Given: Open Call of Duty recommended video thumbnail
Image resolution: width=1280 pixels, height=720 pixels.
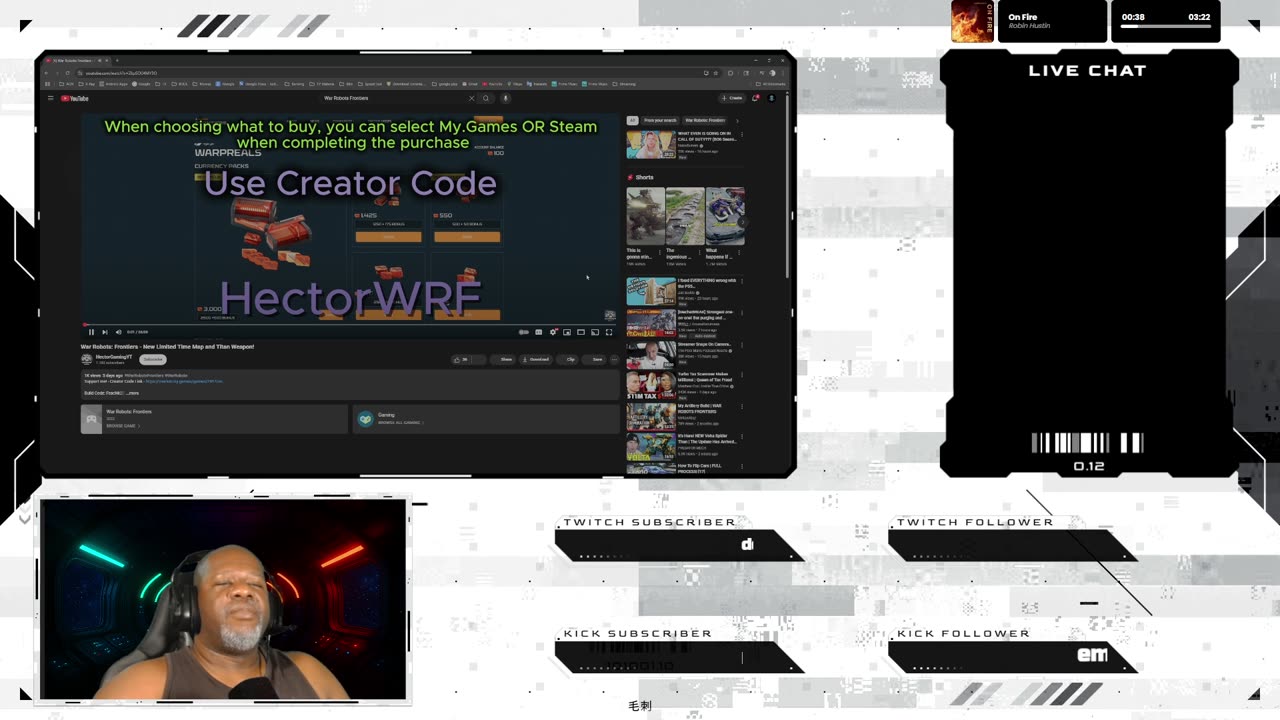Looking at the screenshot, I should 651,144.
